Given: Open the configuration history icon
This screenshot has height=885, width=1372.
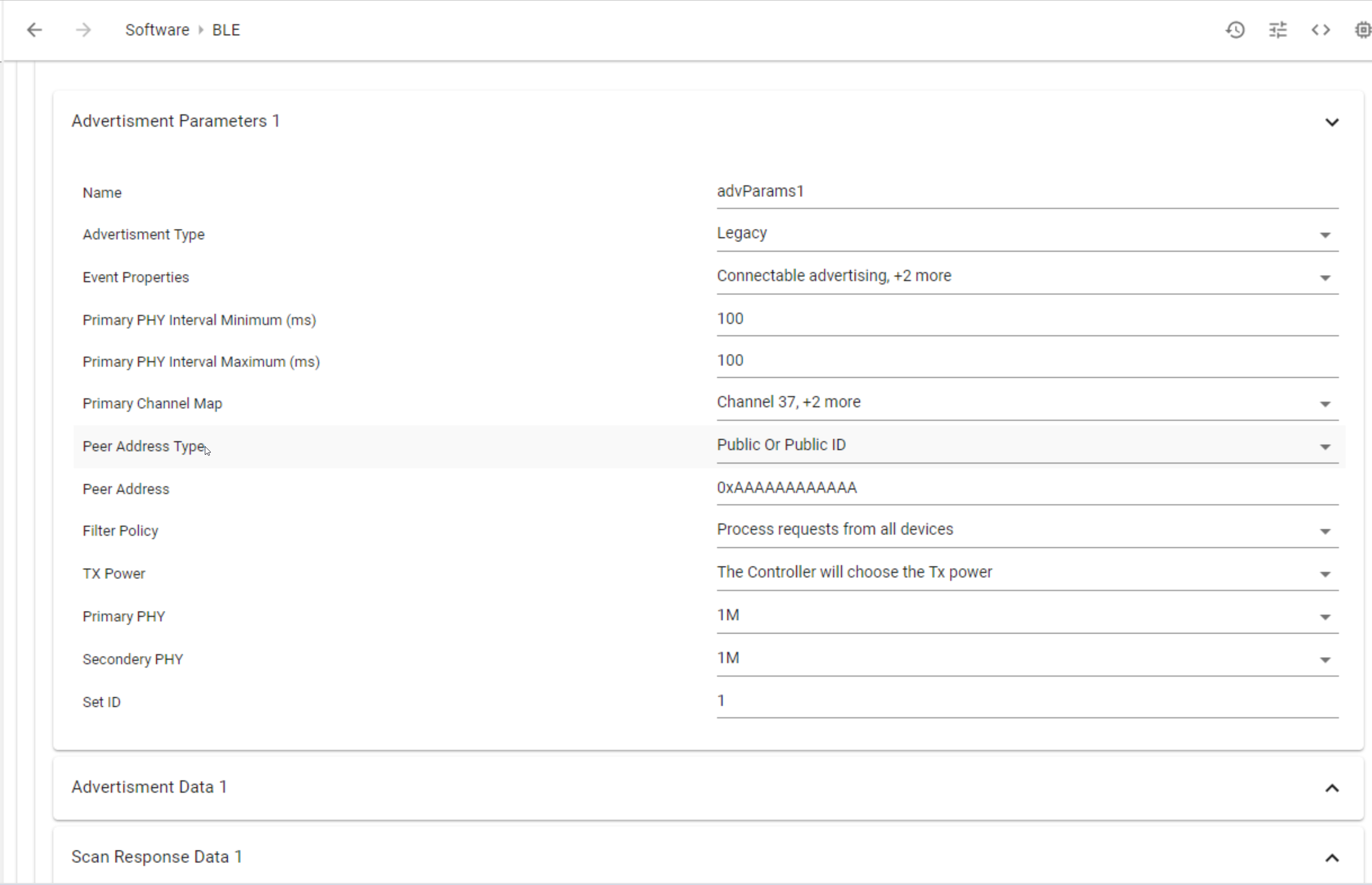Looking at the screenshot, I should coord(1235,30).
